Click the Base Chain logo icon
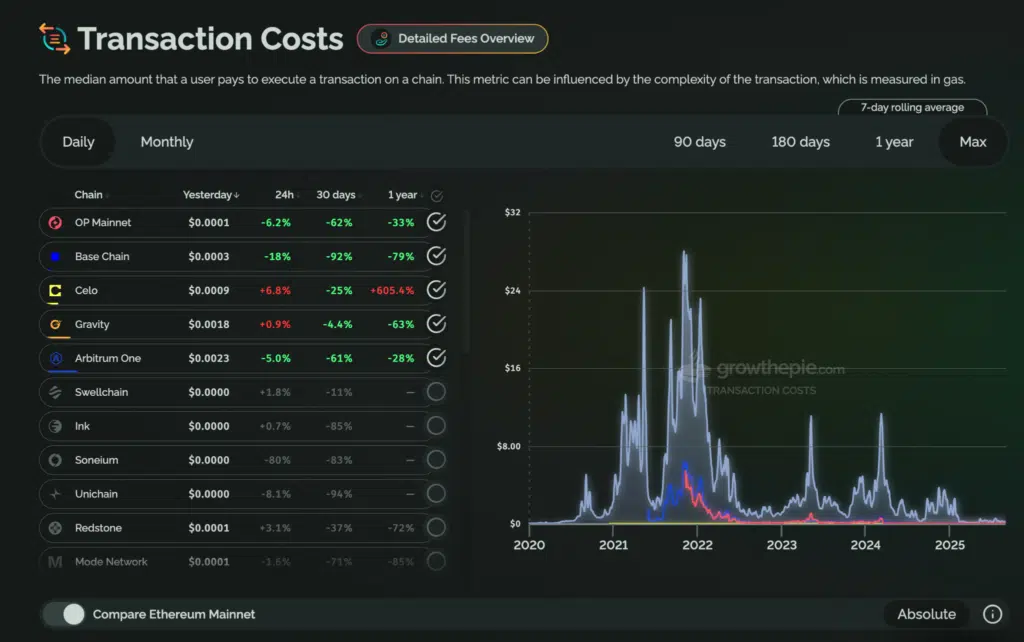Image resolution: width=1024 pixels, height=642 pixels. click(x=55, y=256)
